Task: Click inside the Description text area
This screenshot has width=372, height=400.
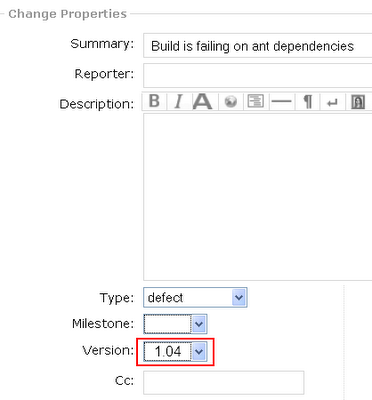Action: click(258, 197)
